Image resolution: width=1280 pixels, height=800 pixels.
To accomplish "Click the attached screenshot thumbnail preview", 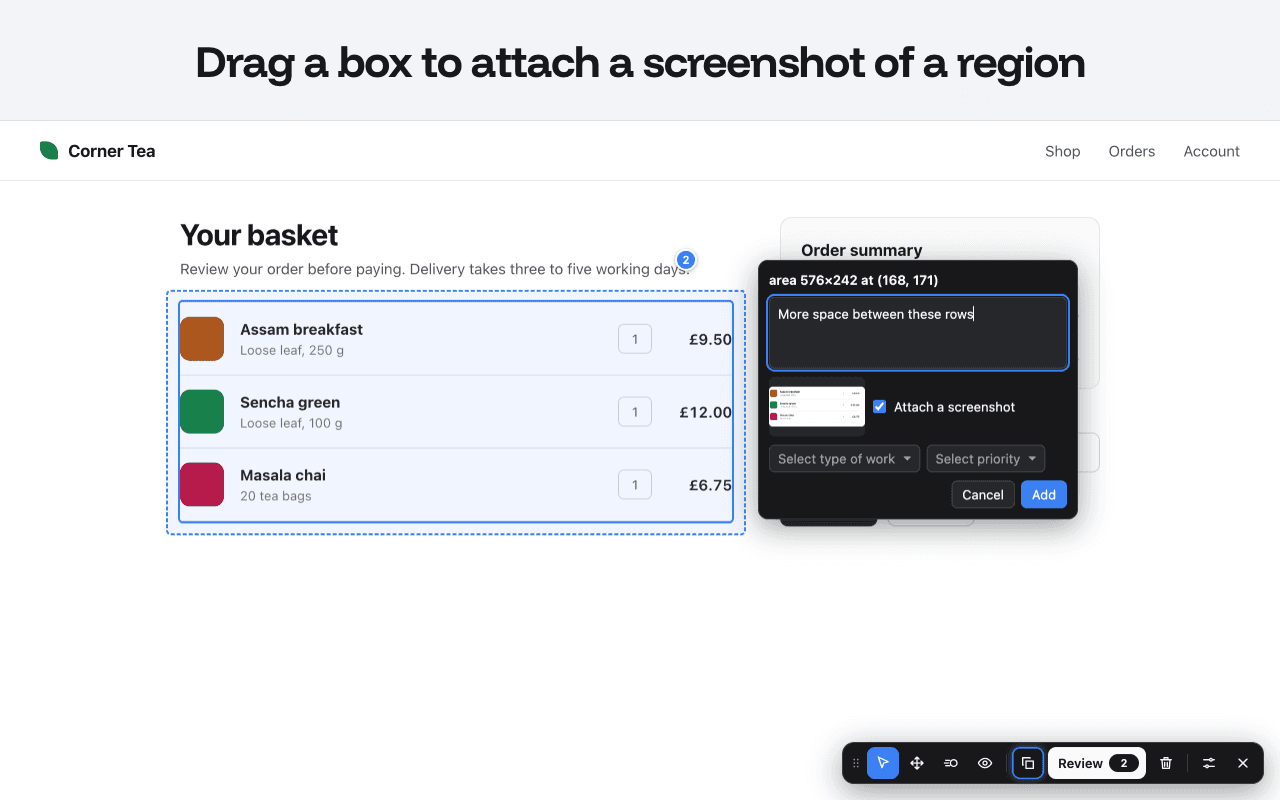I will [x=817, y=407].
